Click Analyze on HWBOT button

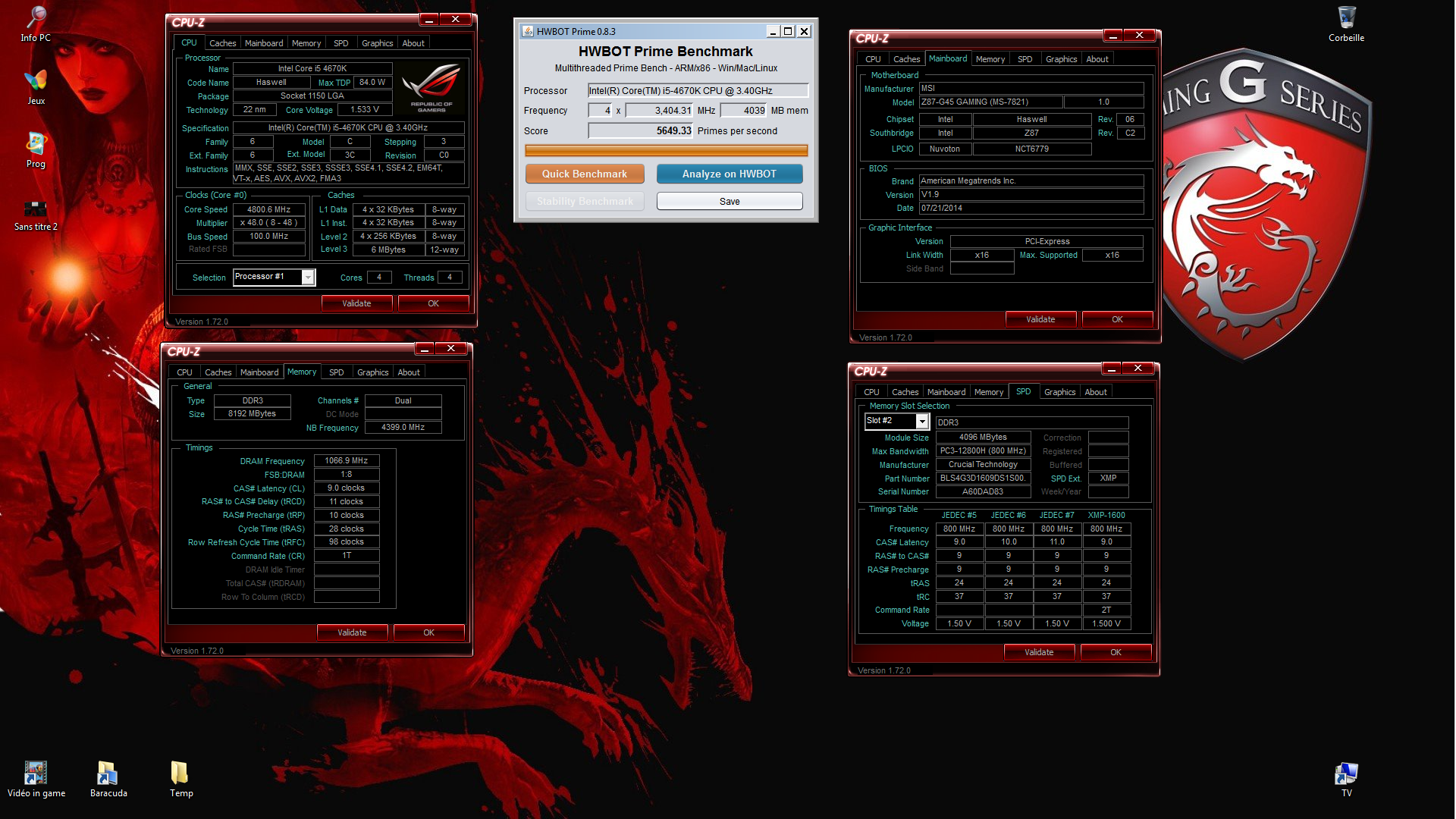pyautogui.click(x=729, y=174)
